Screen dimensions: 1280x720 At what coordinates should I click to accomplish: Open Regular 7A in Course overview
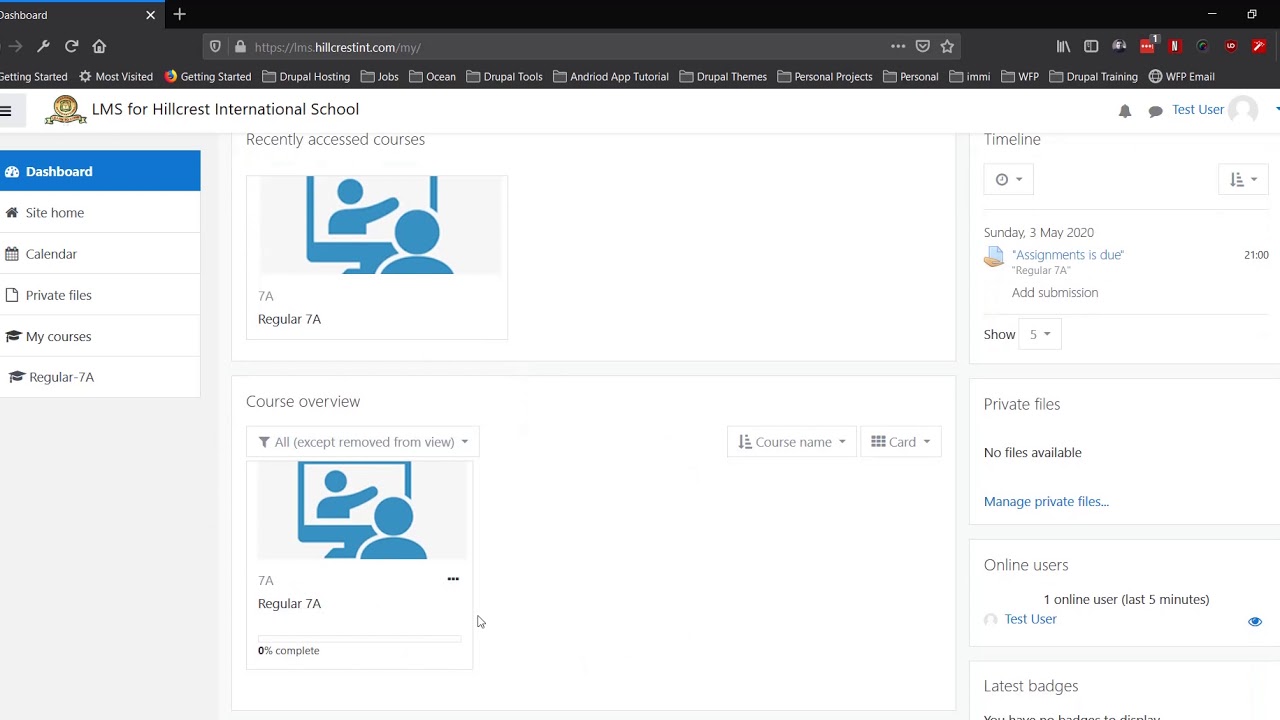point(289,603)
